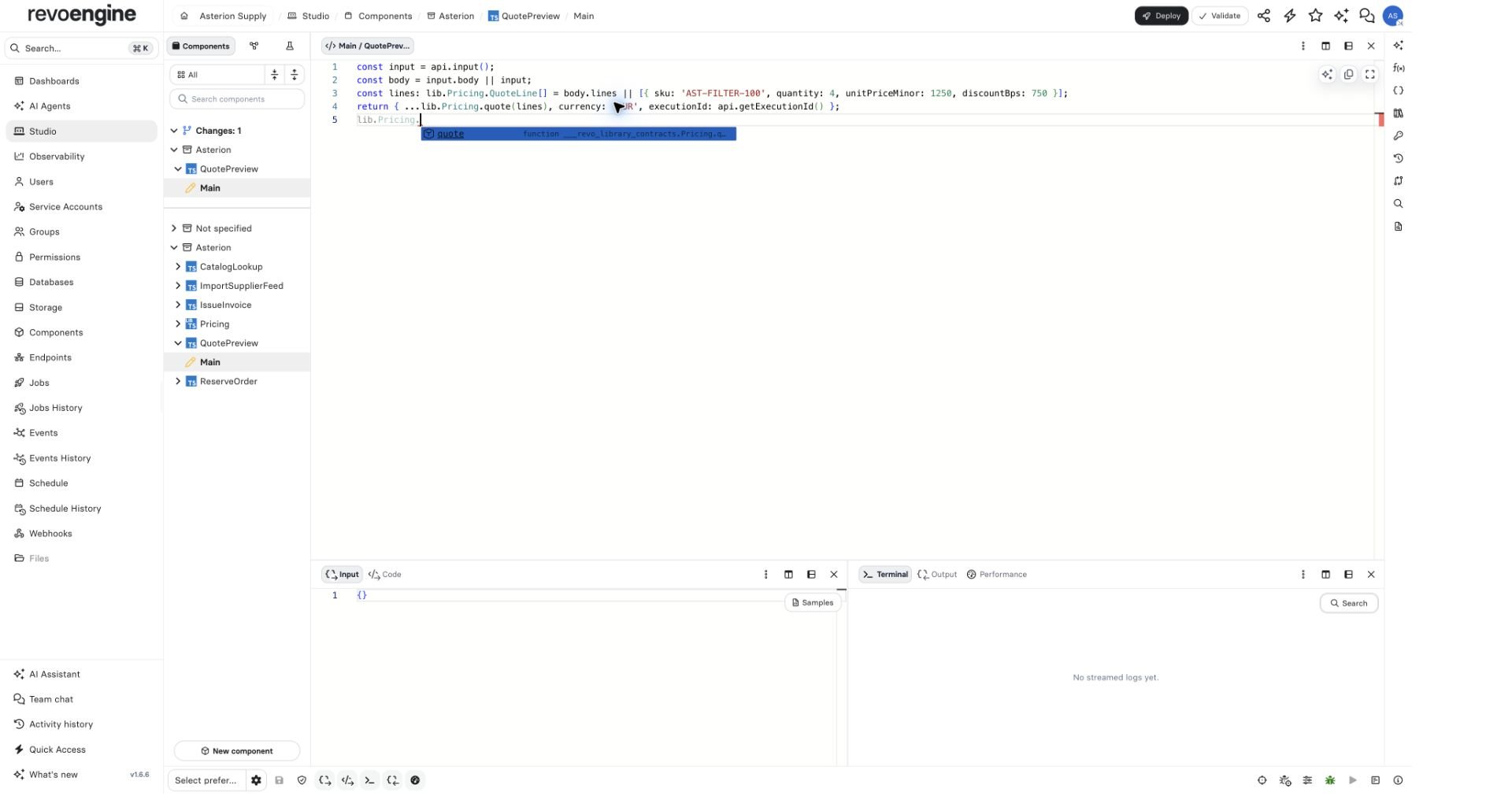Click the copy code icon in editor
Screen dimensions: 1512x796
click(1349, 74)
